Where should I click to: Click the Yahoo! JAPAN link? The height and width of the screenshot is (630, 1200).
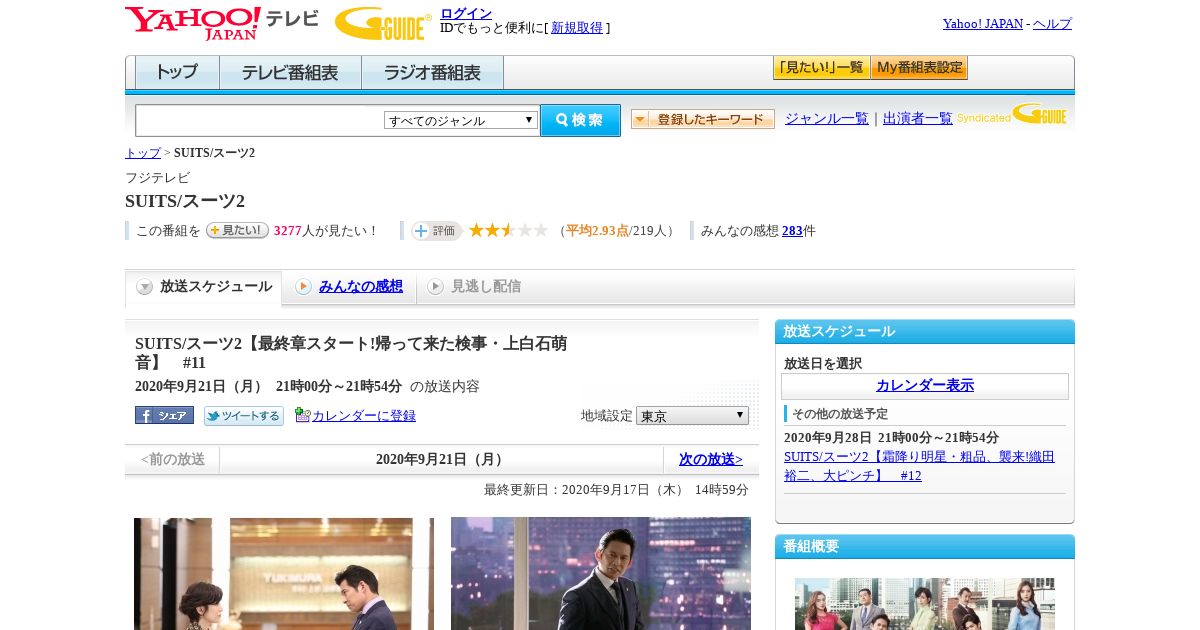[x=983, y=24]
